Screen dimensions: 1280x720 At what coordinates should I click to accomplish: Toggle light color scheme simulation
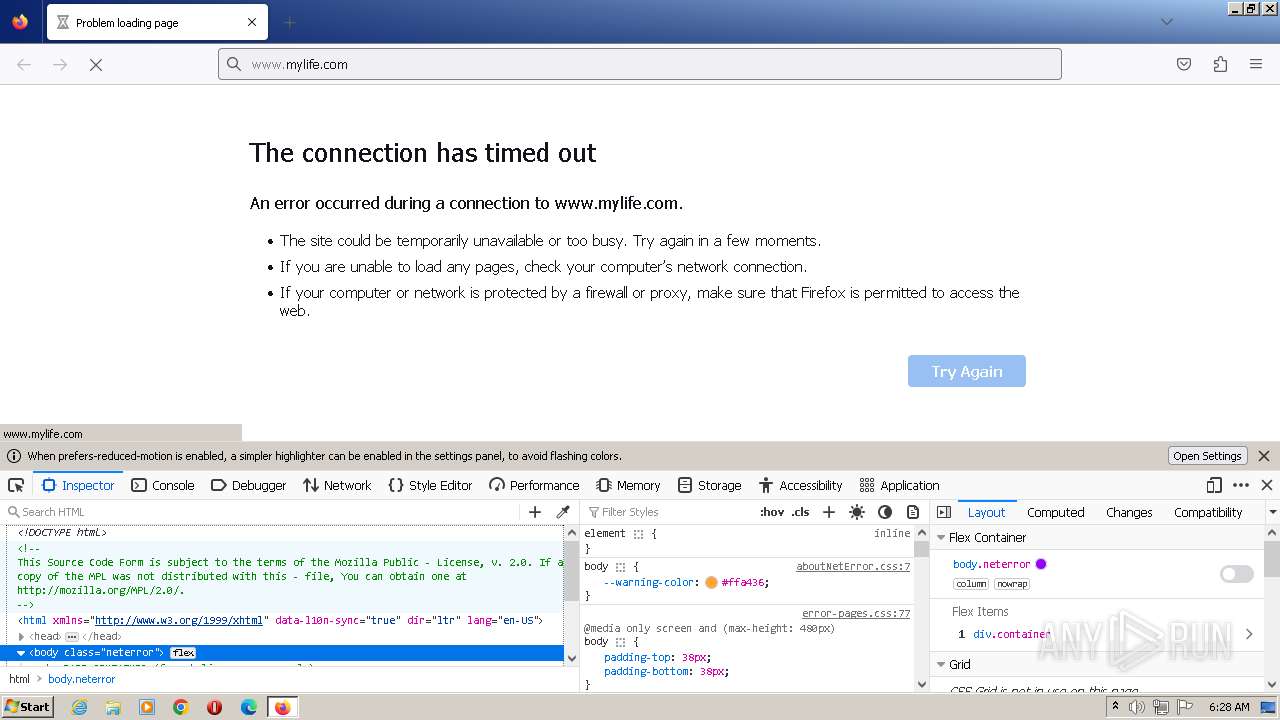[857, 512]
